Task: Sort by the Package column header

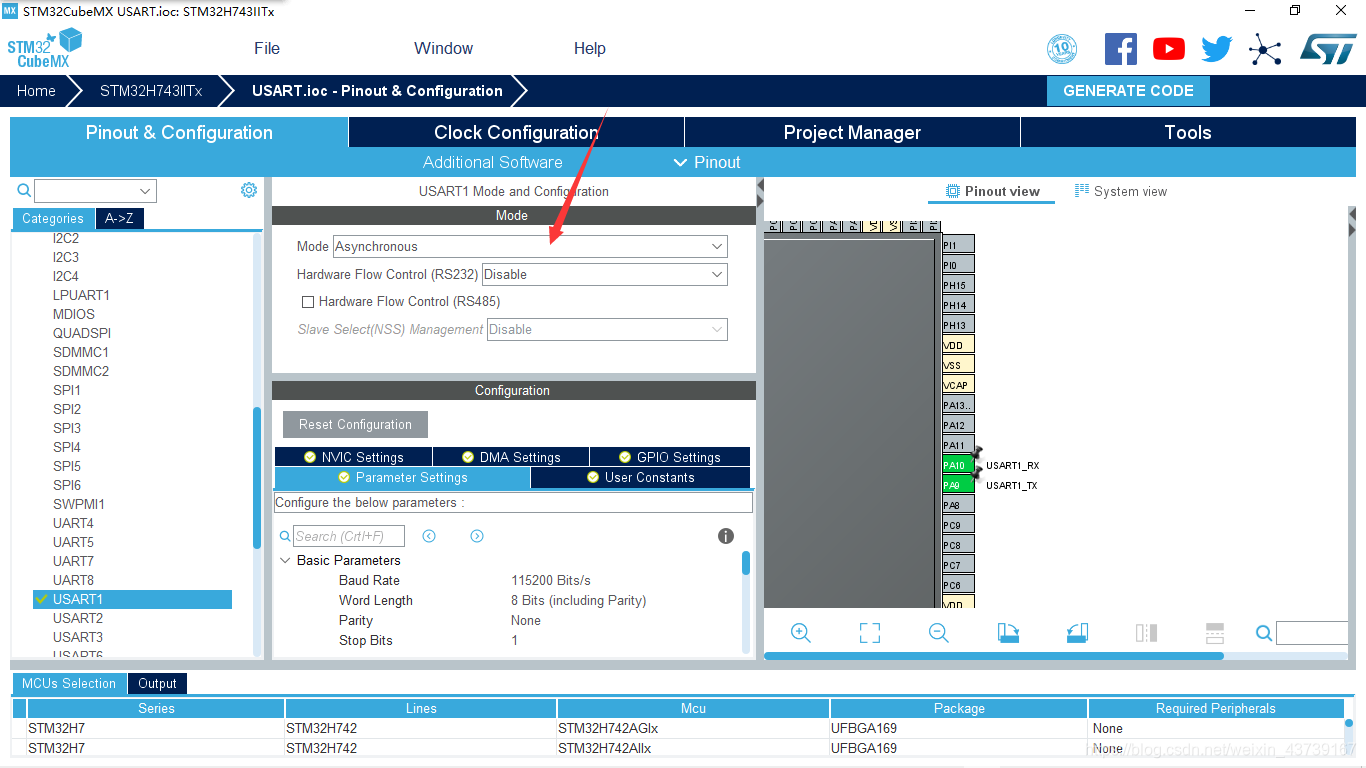Action: [959, 708]
